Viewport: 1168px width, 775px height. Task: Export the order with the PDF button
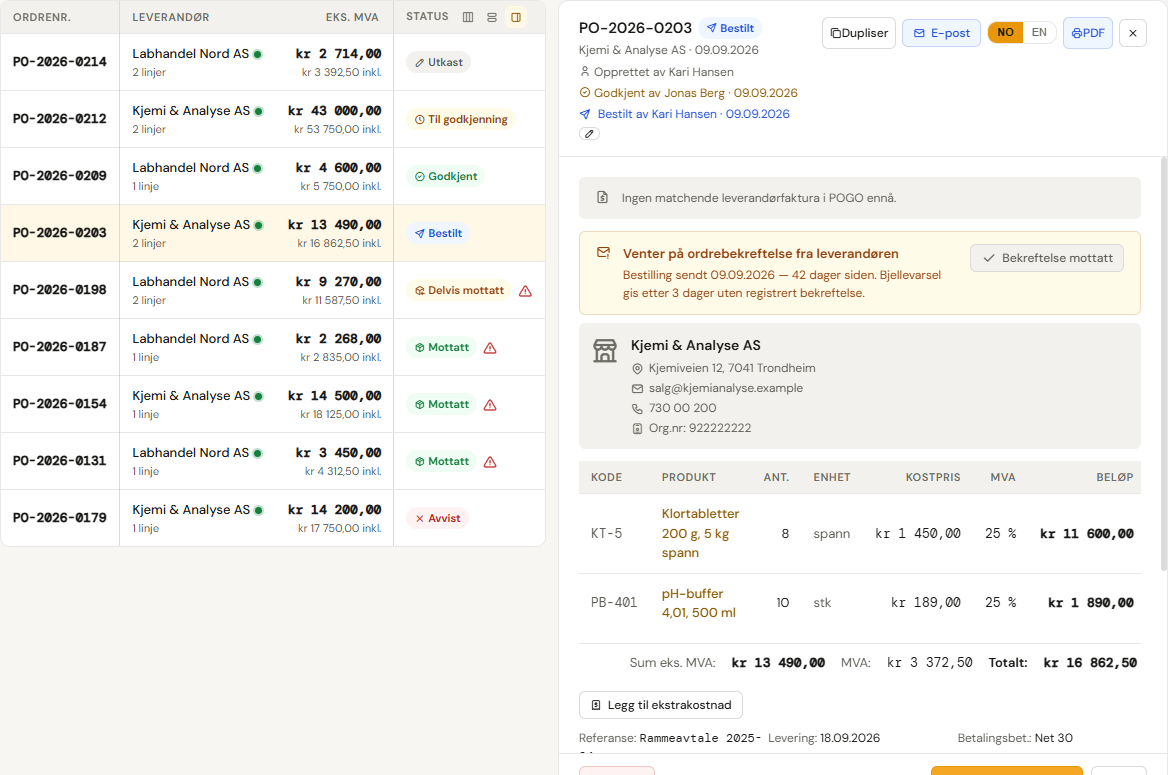click(x=1088, y=34)
